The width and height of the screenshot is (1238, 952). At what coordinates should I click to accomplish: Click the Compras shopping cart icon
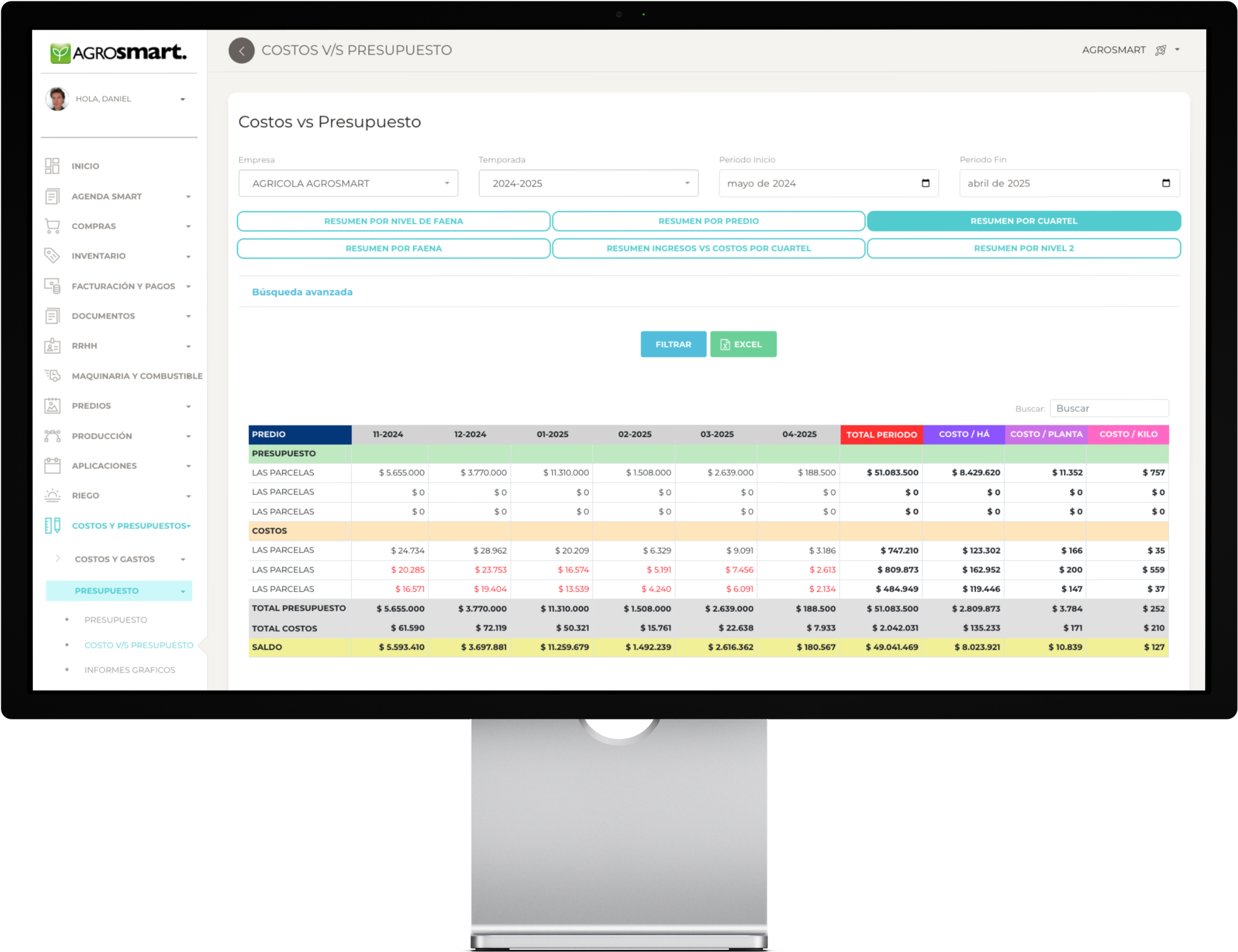coord(52,226)
